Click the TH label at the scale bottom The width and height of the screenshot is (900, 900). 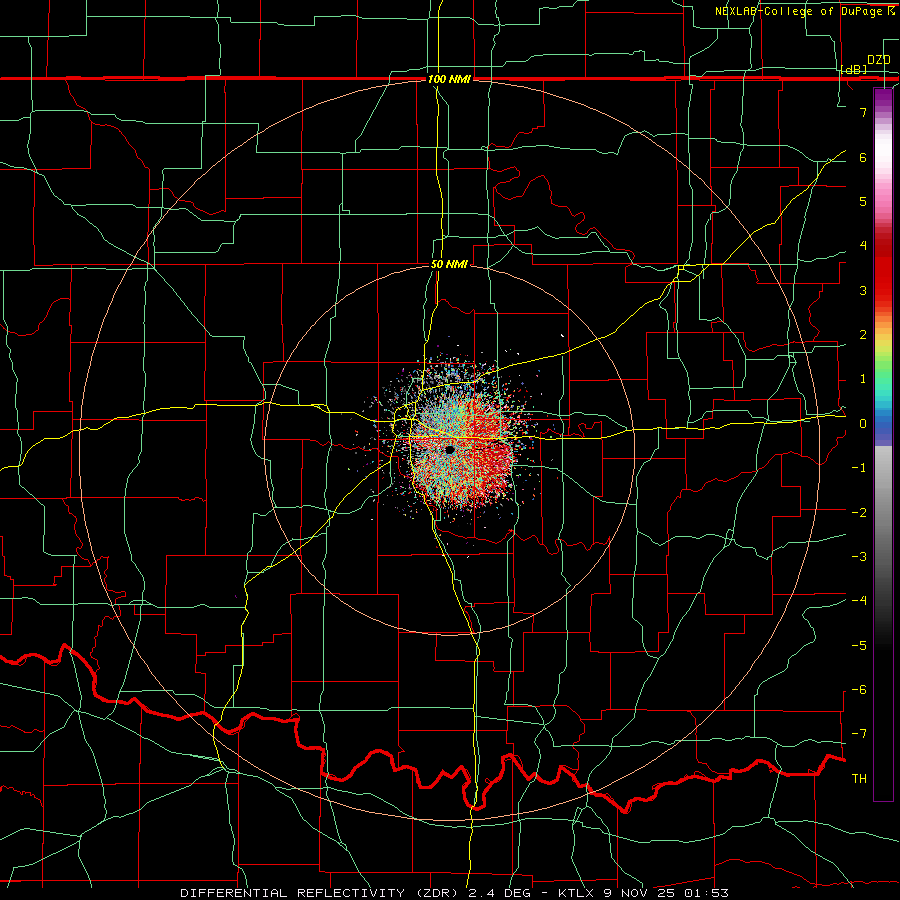coord(859,778)
